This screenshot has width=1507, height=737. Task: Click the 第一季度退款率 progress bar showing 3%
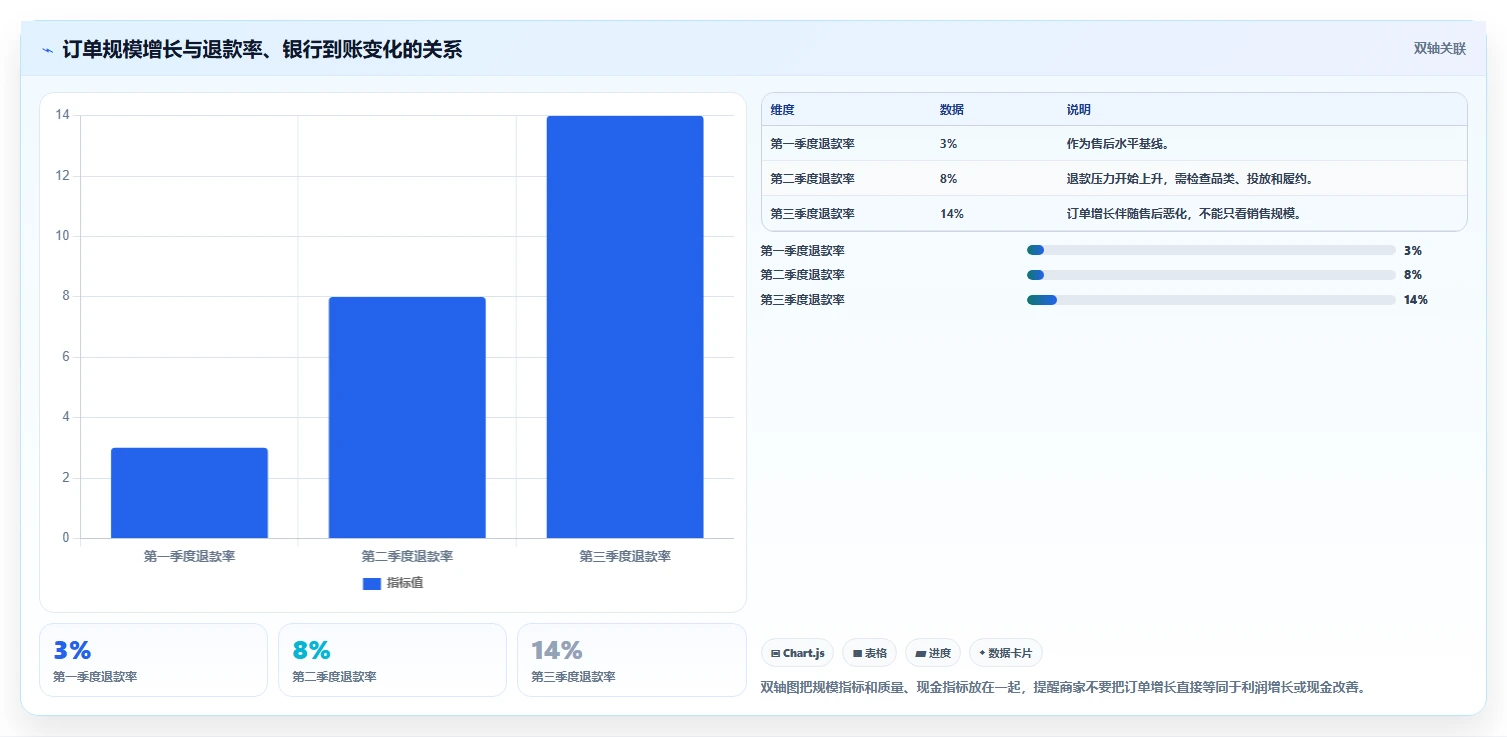pos(1211,250)
